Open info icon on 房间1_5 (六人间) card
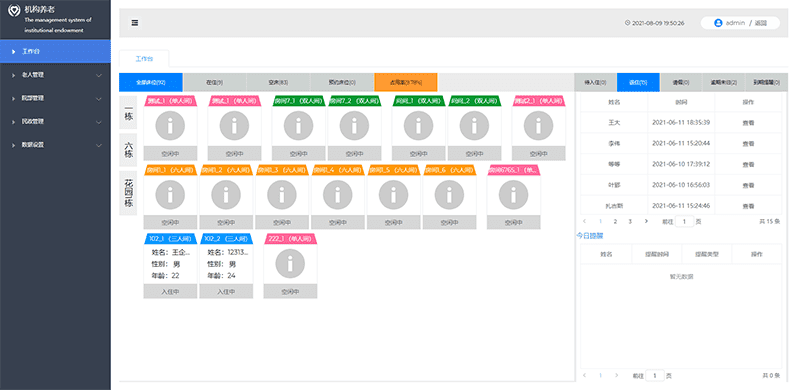800x390 pixels. click(393, 194)
